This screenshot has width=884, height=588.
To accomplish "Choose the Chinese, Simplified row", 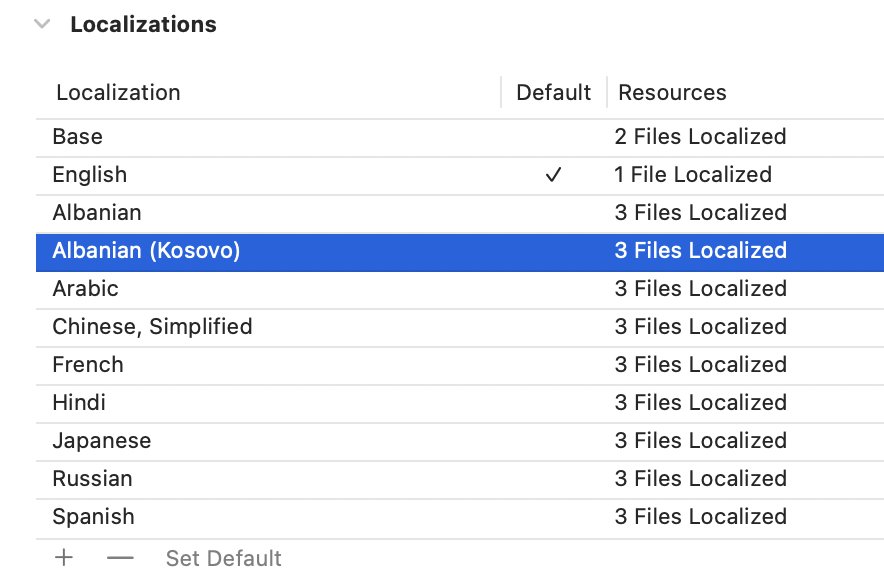I will pyautogui.click(x=152, y=327).
